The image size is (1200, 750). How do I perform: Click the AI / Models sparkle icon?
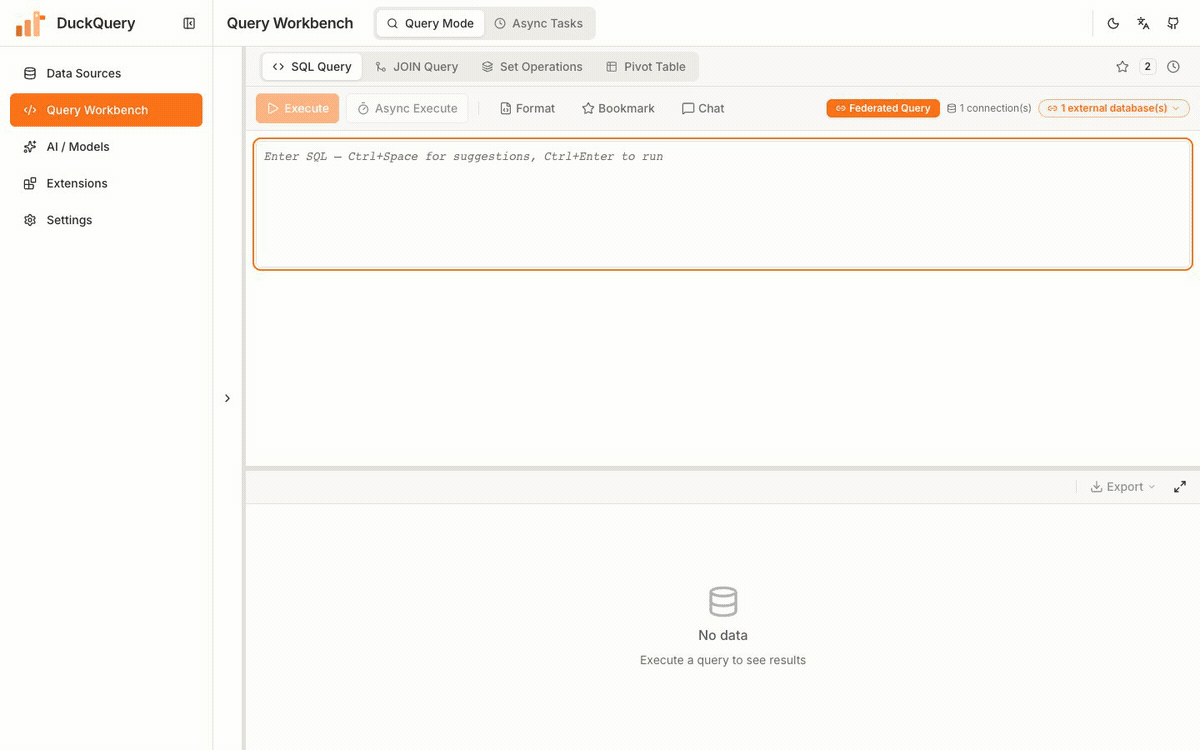click(x=30, y=147)
